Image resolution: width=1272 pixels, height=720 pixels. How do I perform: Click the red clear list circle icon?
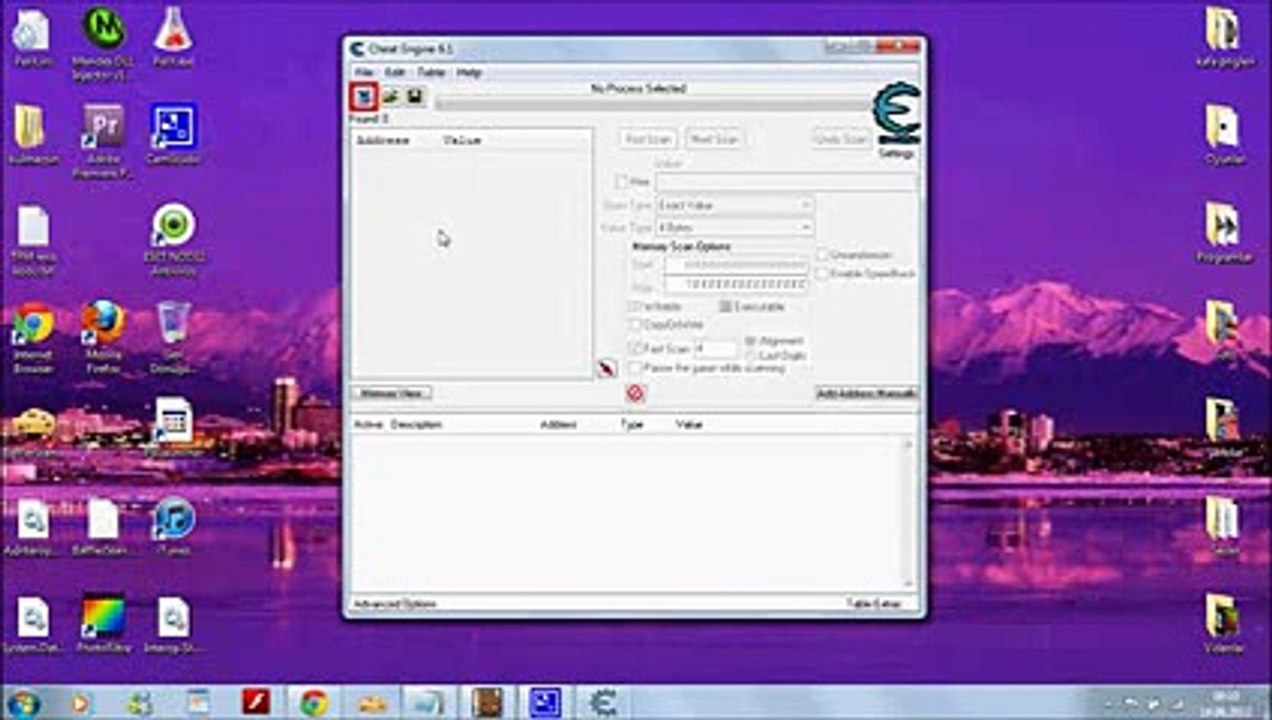(635, 393)
